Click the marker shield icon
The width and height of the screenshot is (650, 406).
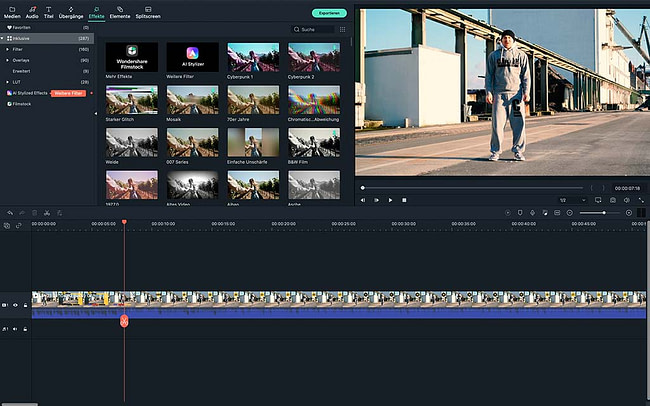pyautogui.click(x=520, y=213)
